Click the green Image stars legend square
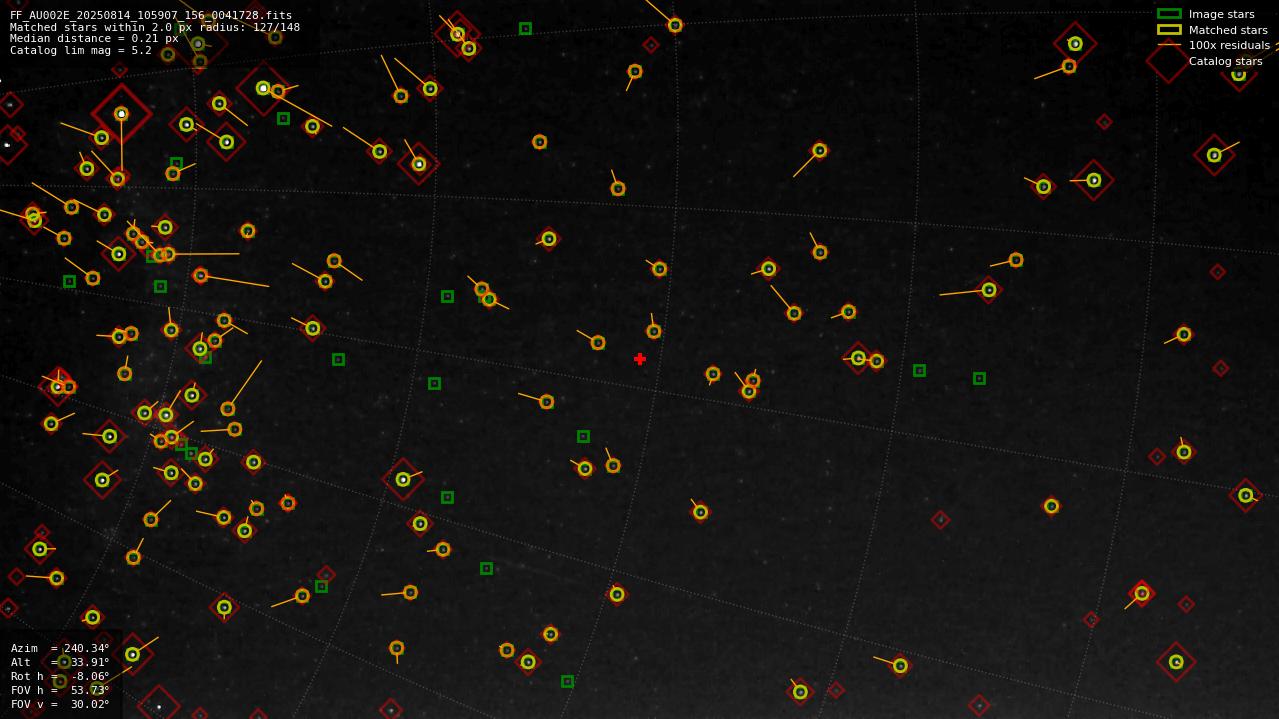 coord(1169,14)
